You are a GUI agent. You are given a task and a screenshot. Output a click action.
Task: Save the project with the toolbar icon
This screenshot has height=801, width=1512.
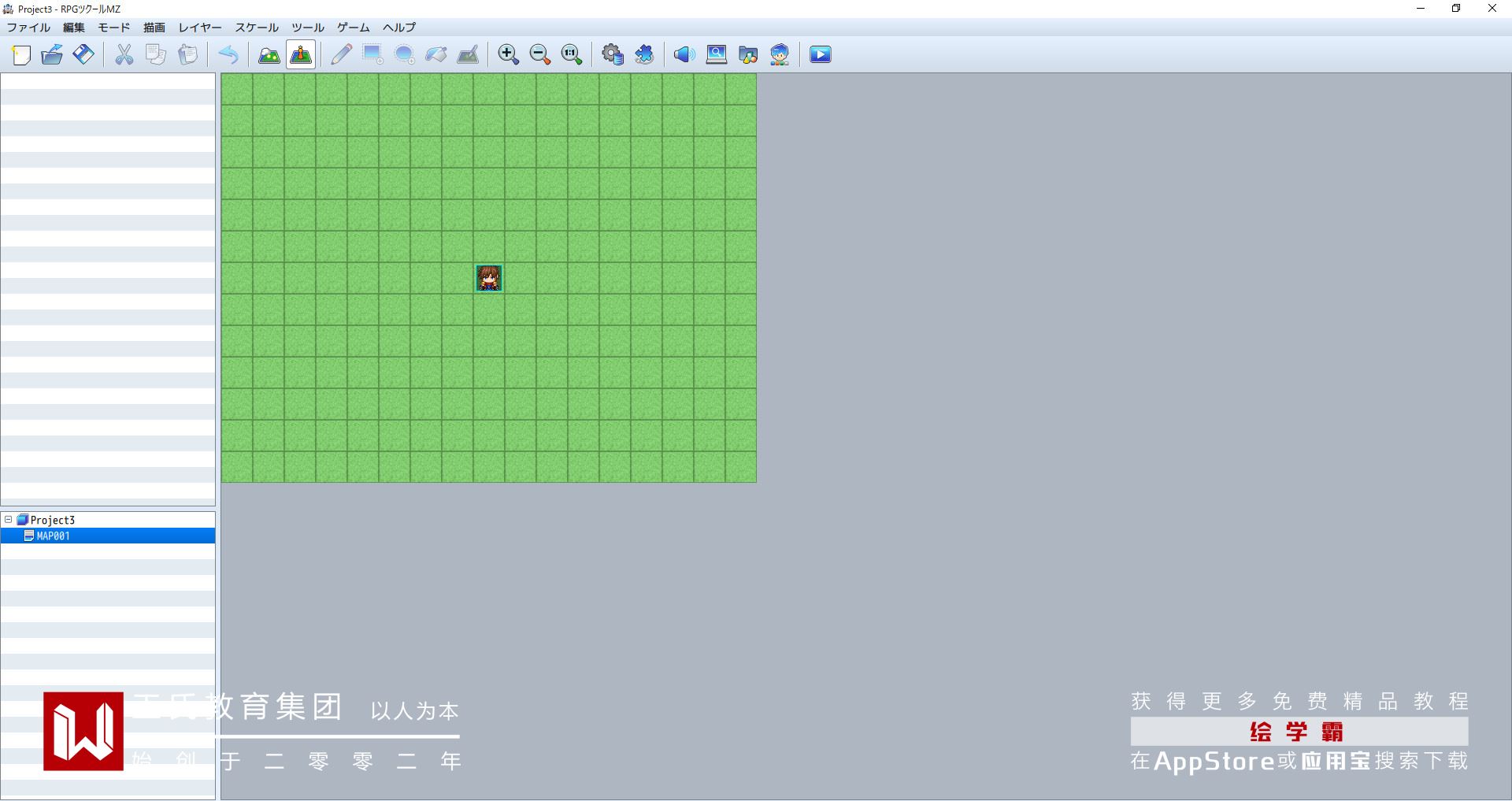coord(83,54)
